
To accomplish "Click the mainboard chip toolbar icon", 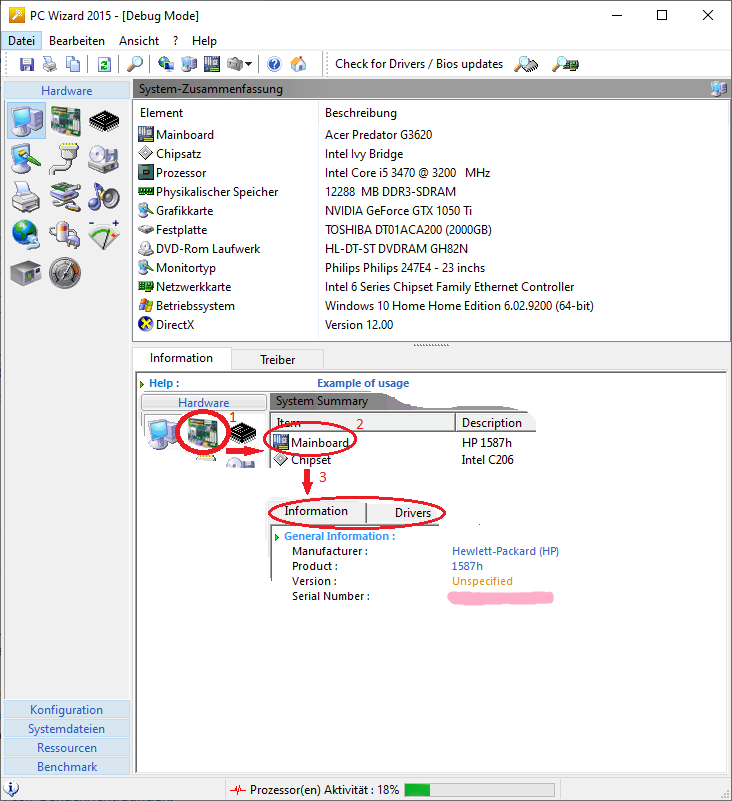I will point(212,64).
